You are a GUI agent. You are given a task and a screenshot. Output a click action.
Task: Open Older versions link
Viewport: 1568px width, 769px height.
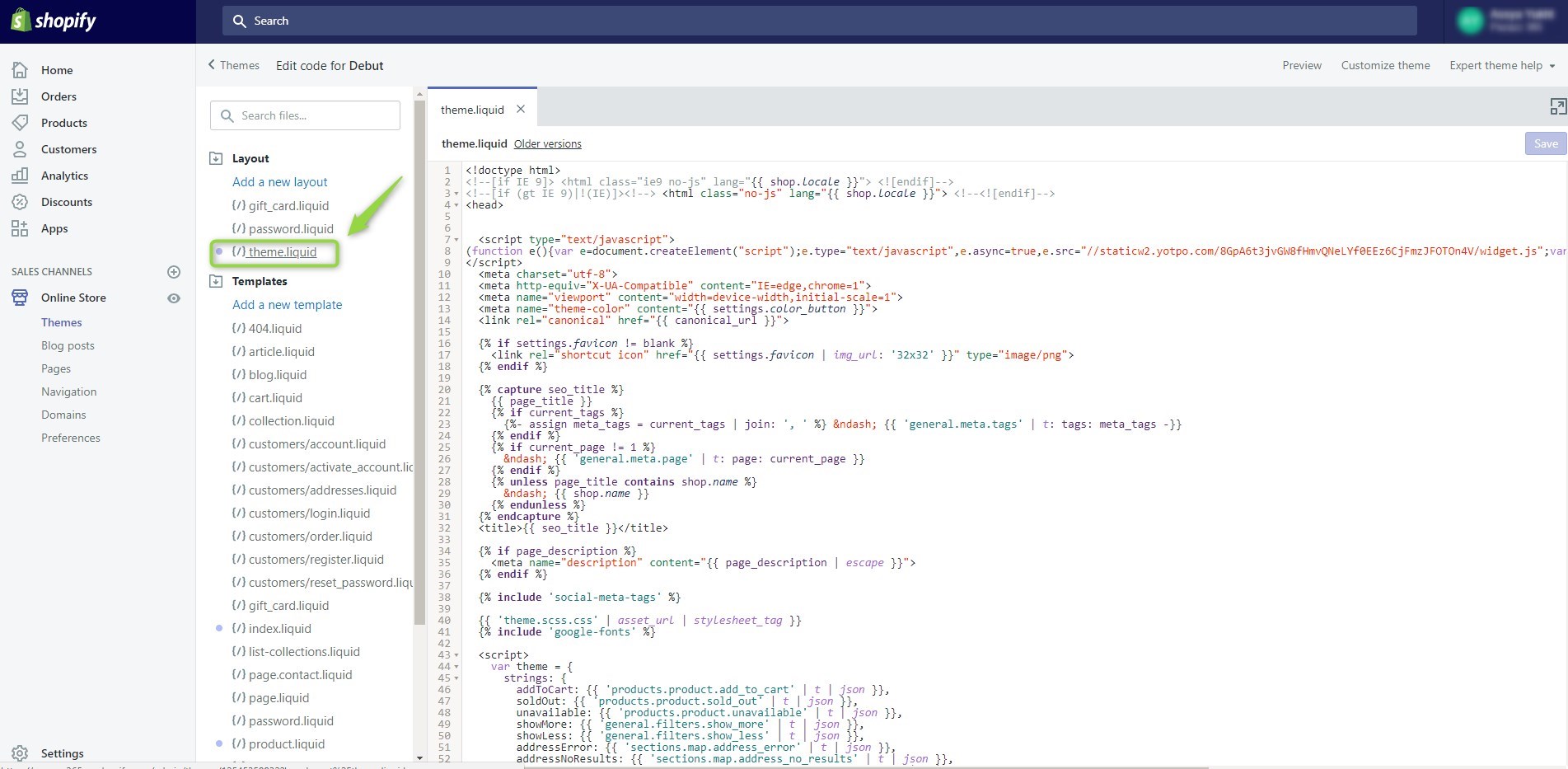pos(547,144)
